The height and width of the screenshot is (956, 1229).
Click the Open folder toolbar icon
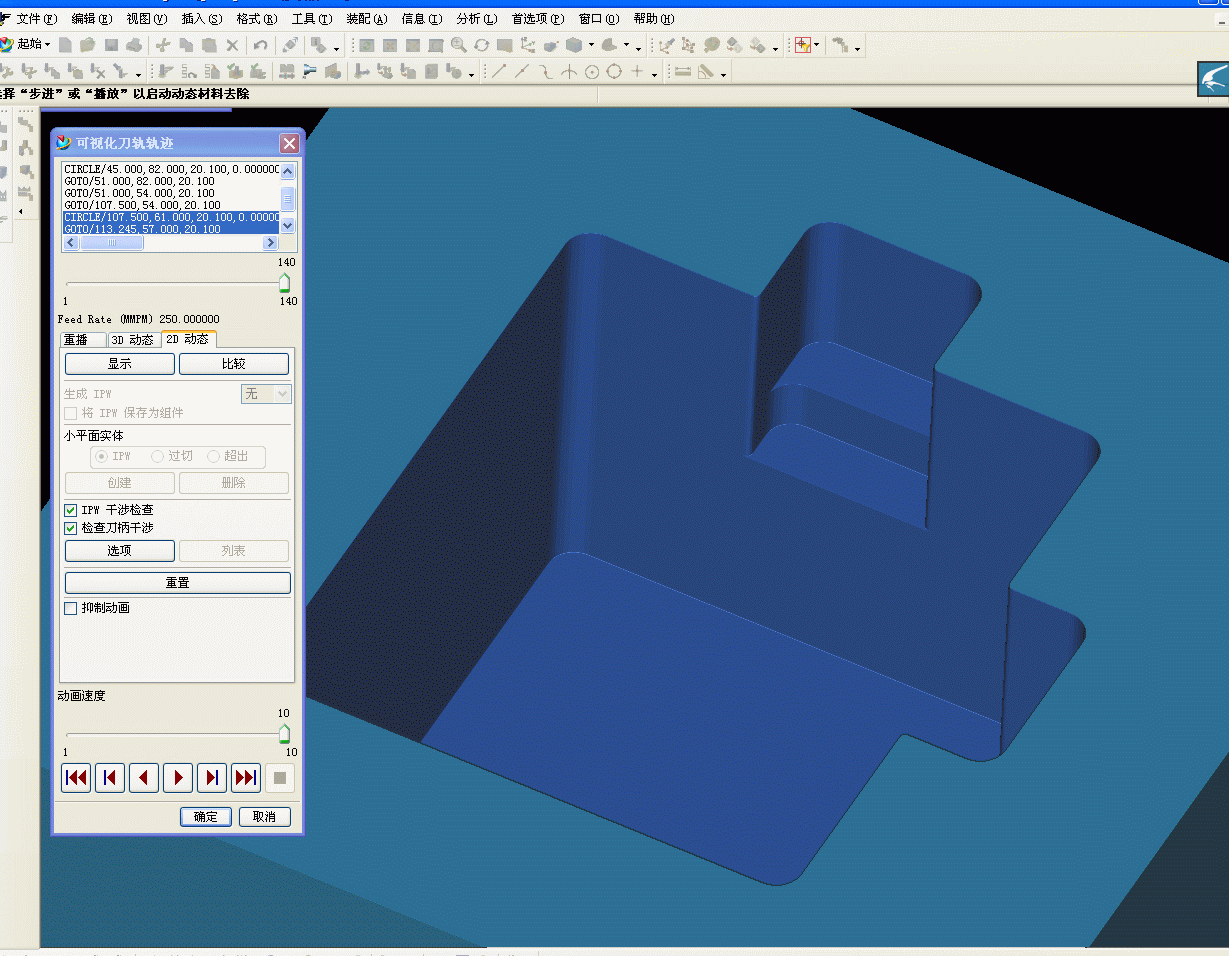point(88,45)
